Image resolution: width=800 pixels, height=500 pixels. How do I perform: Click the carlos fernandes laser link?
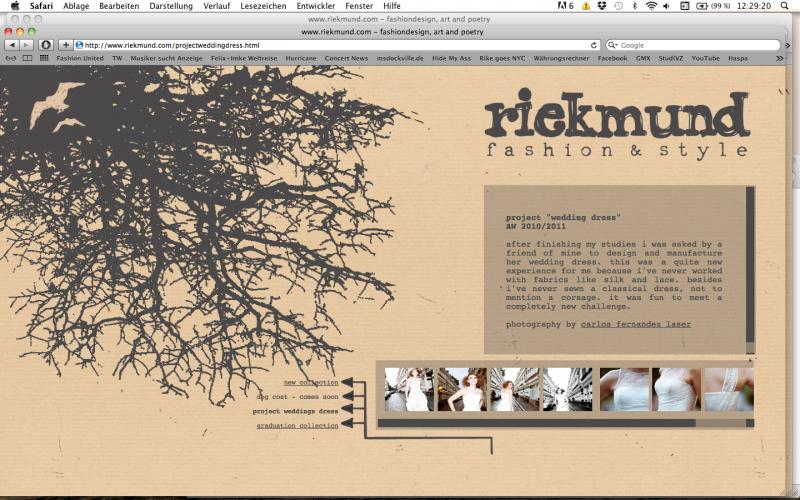tap(635, 324)
